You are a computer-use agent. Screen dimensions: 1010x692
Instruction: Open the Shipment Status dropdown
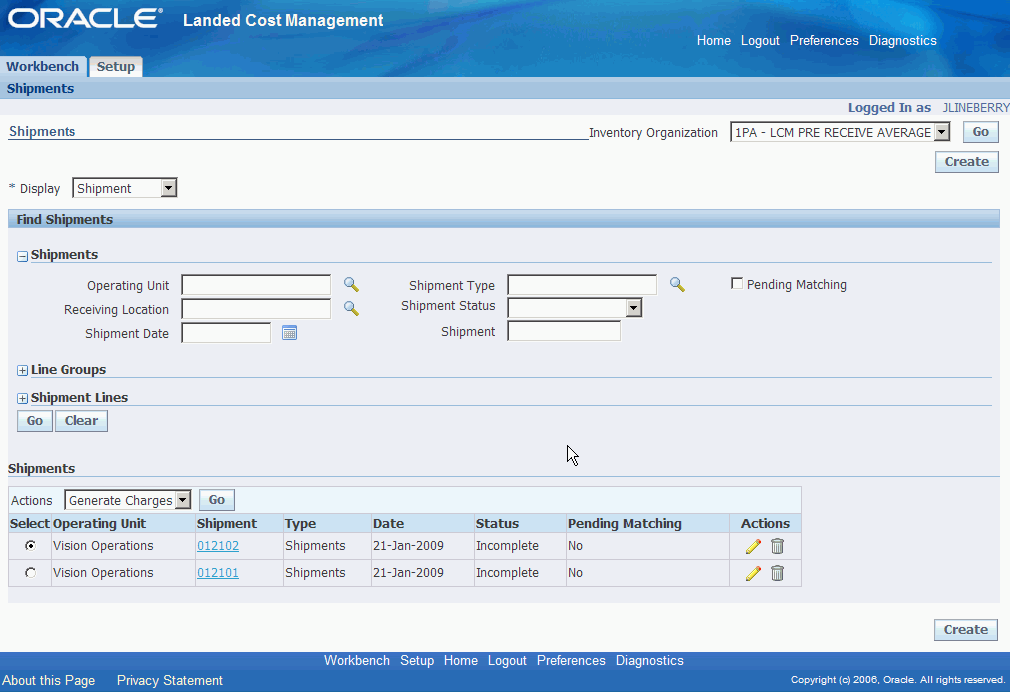[x=575, y=308]
